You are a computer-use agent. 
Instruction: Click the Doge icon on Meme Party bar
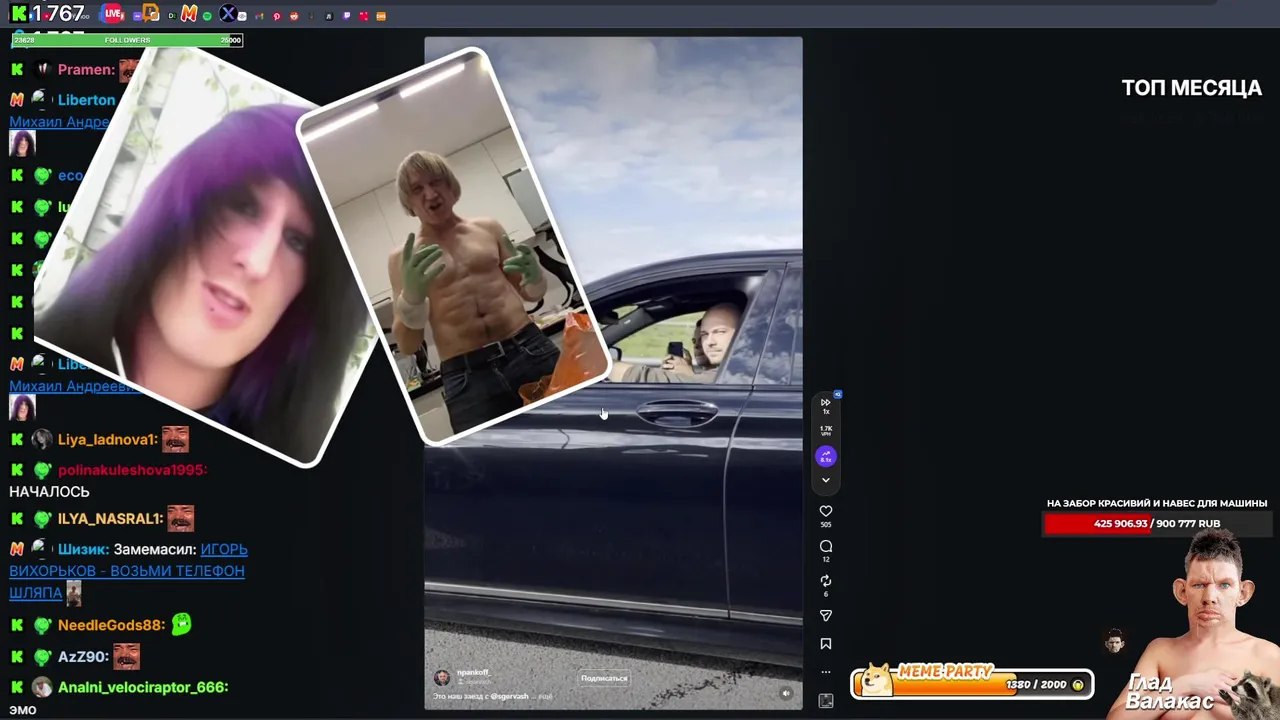click(877, 680)
